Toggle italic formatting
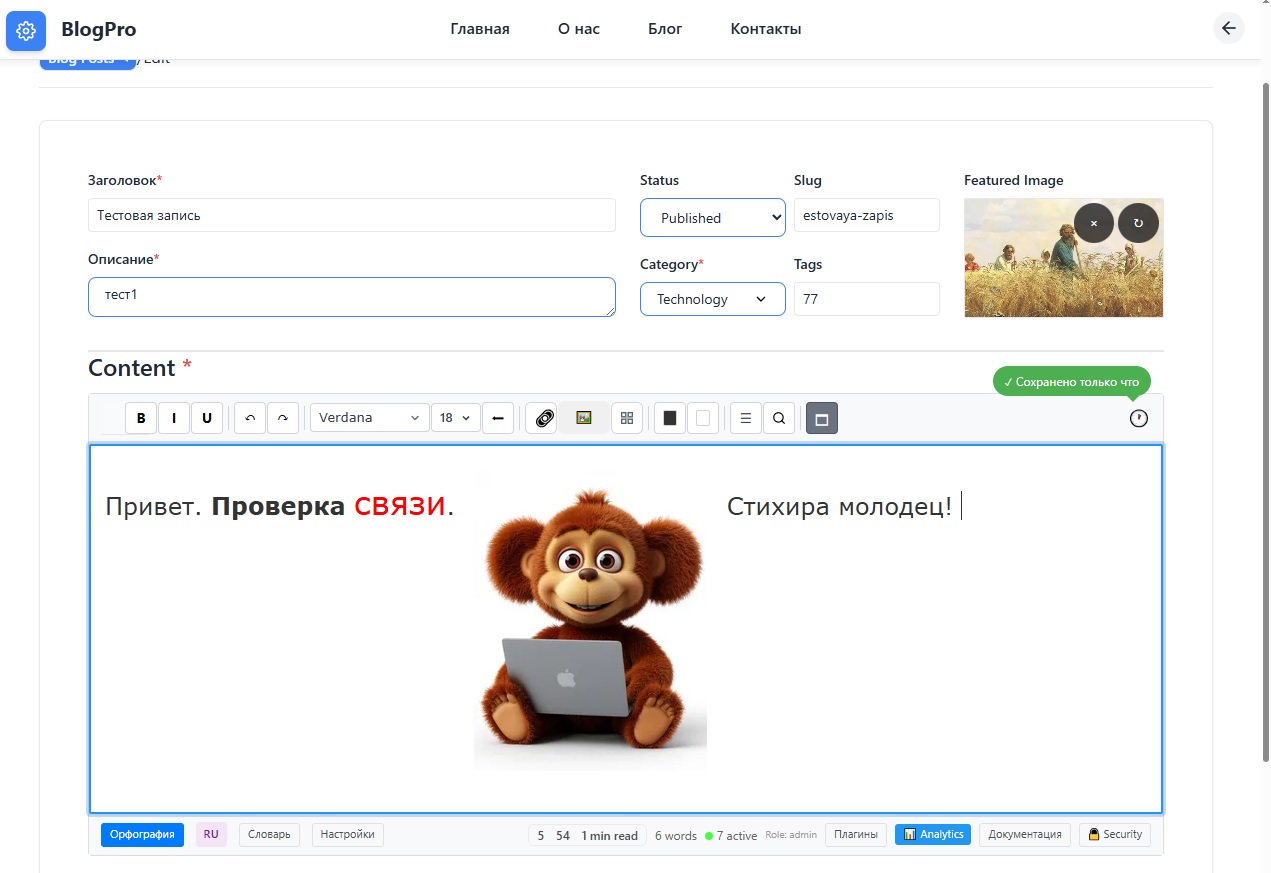 pyautogui.click(x=174, y=418)
